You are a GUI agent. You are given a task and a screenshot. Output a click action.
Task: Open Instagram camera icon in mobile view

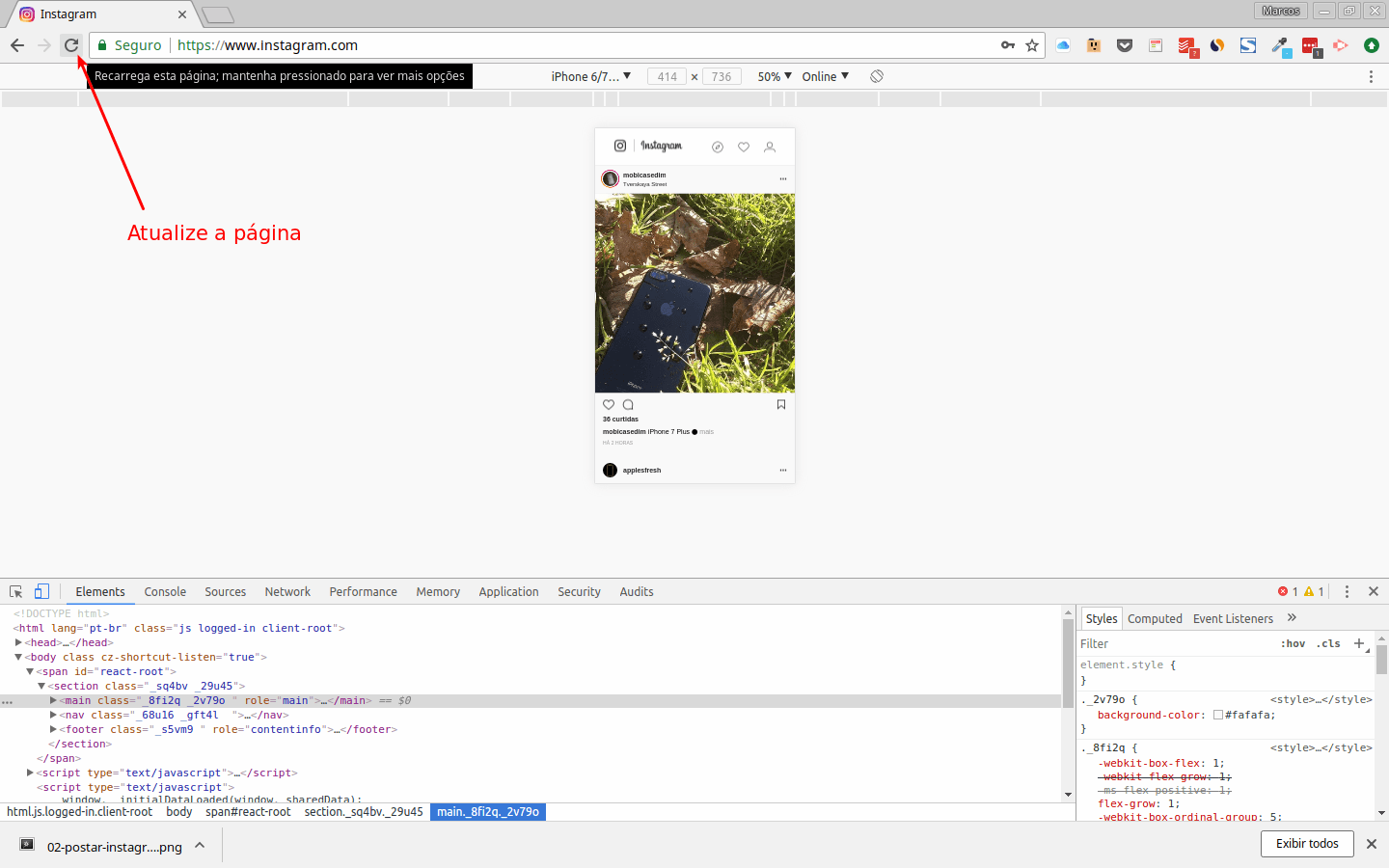(x=620, y=146)
